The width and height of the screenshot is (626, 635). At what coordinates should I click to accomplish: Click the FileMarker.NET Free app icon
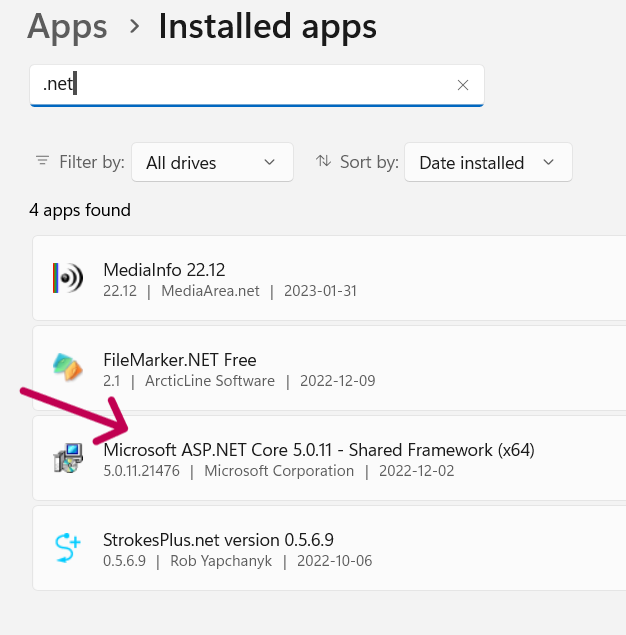[68, 367]
